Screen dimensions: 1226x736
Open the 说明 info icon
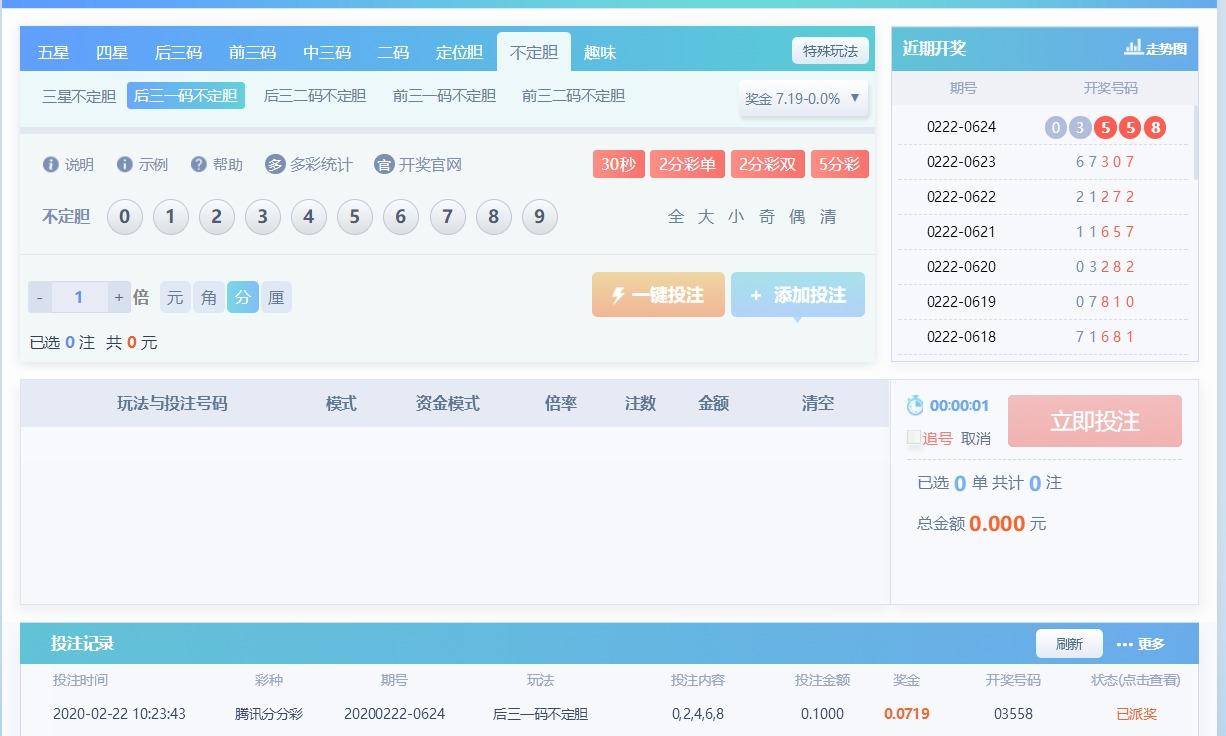point(50,165)
